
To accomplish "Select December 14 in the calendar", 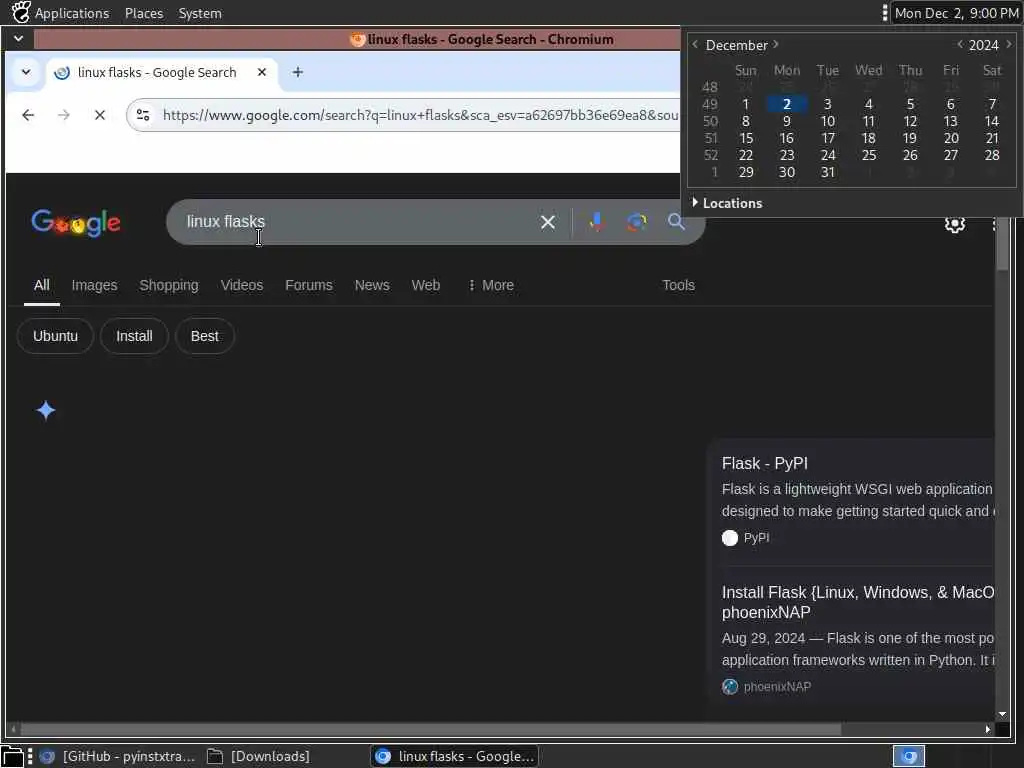I will click(x=991, y=121).
